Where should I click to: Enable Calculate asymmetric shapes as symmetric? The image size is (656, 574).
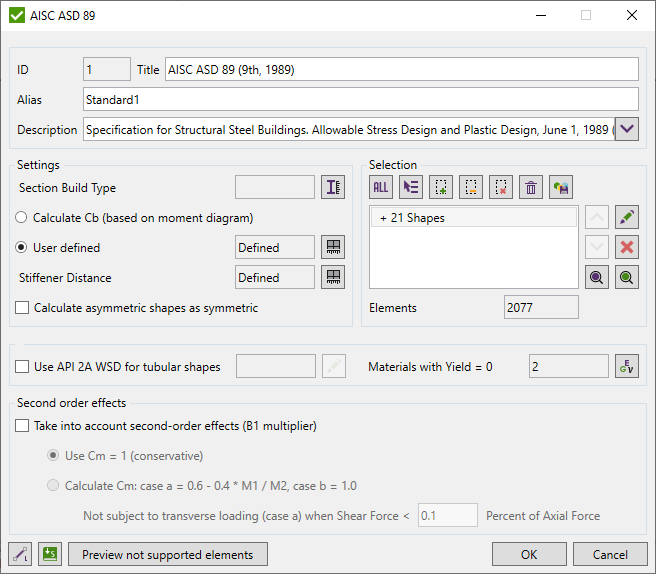click(23, 308)
